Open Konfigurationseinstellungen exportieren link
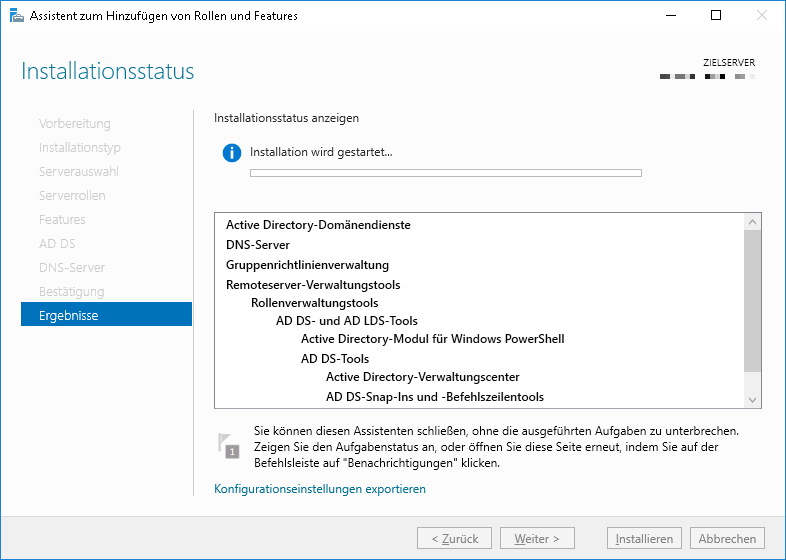786x560 pixels. (320, 489)
